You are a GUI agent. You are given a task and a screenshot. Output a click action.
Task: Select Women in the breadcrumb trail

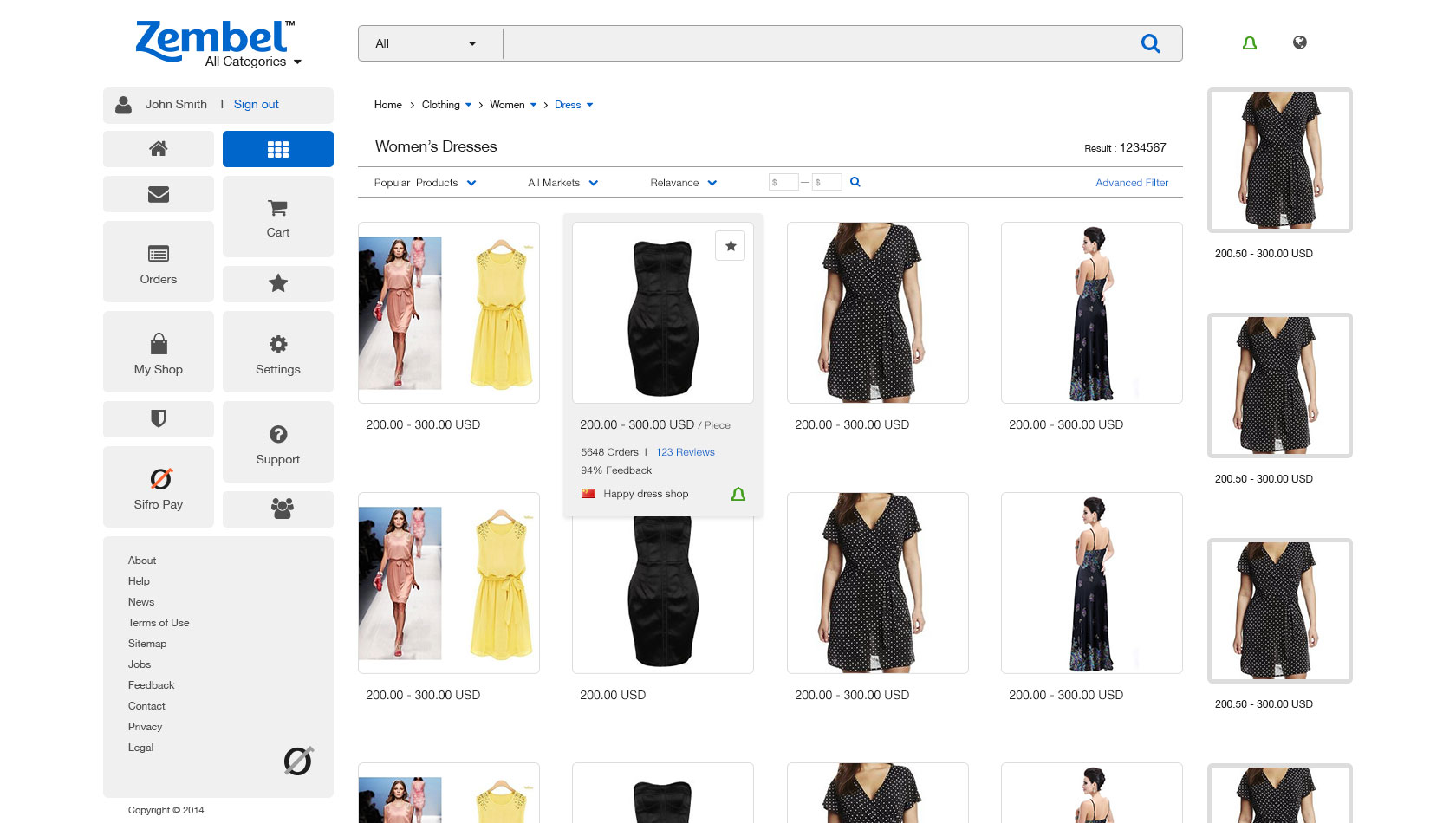507,105
